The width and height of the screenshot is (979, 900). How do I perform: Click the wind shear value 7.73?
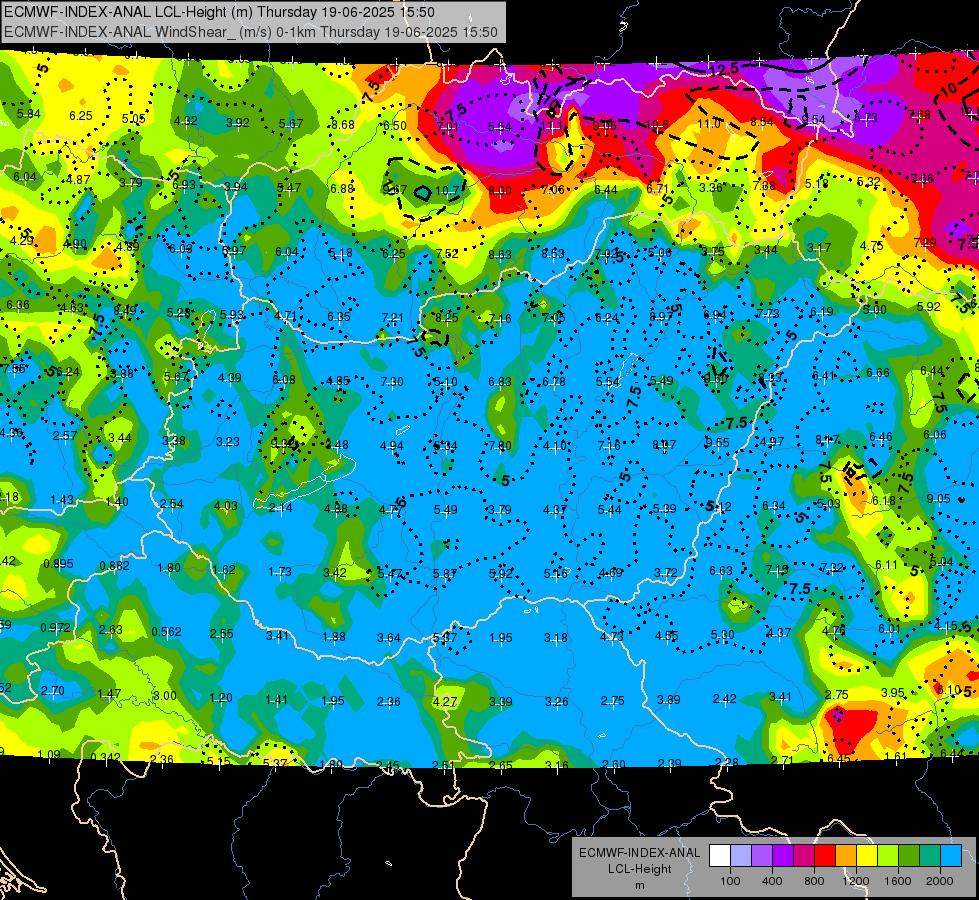pos(767,314)
